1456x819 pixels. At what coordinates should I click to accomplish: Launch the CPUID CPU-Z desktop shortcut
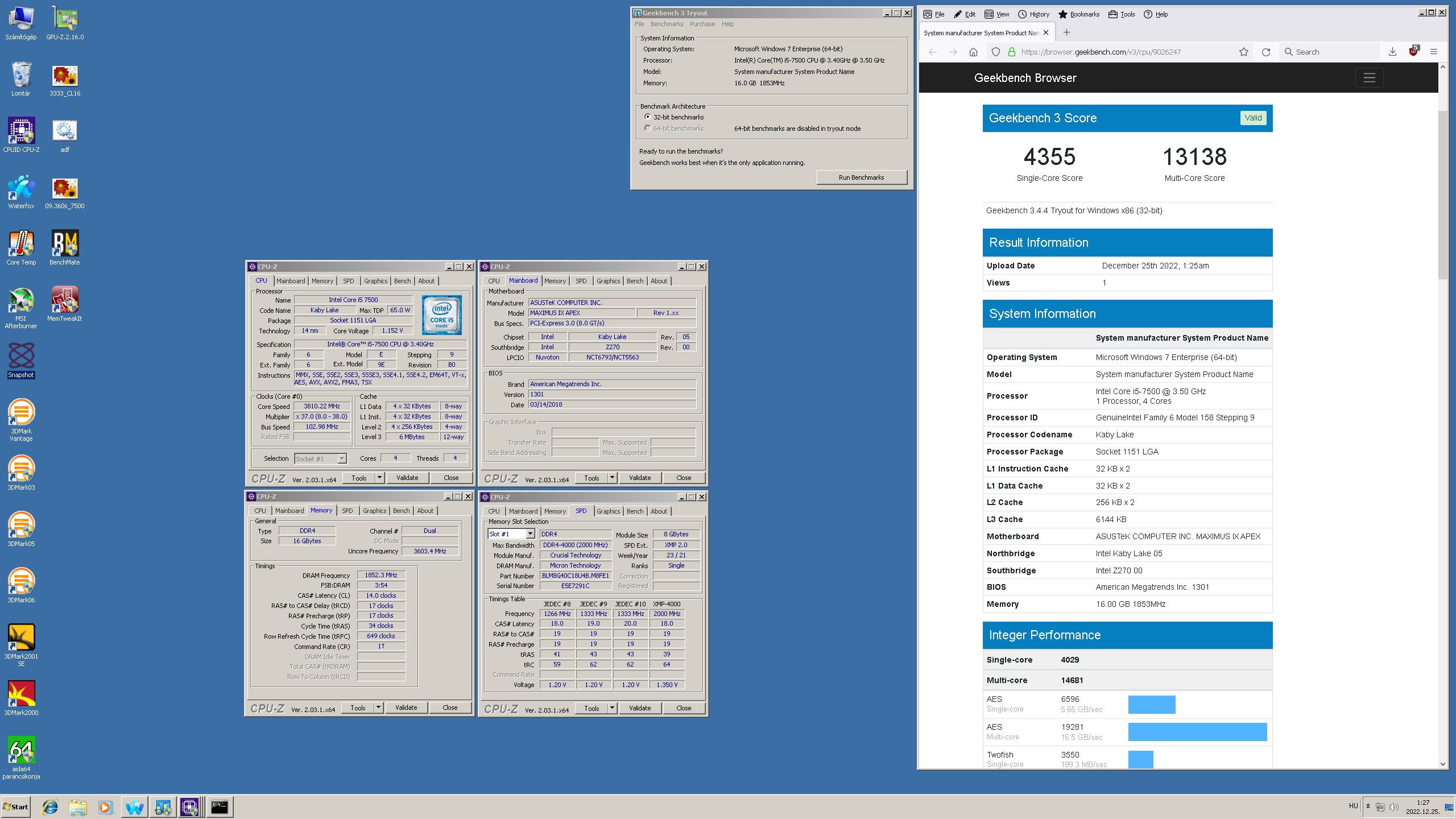pos(21,135)
